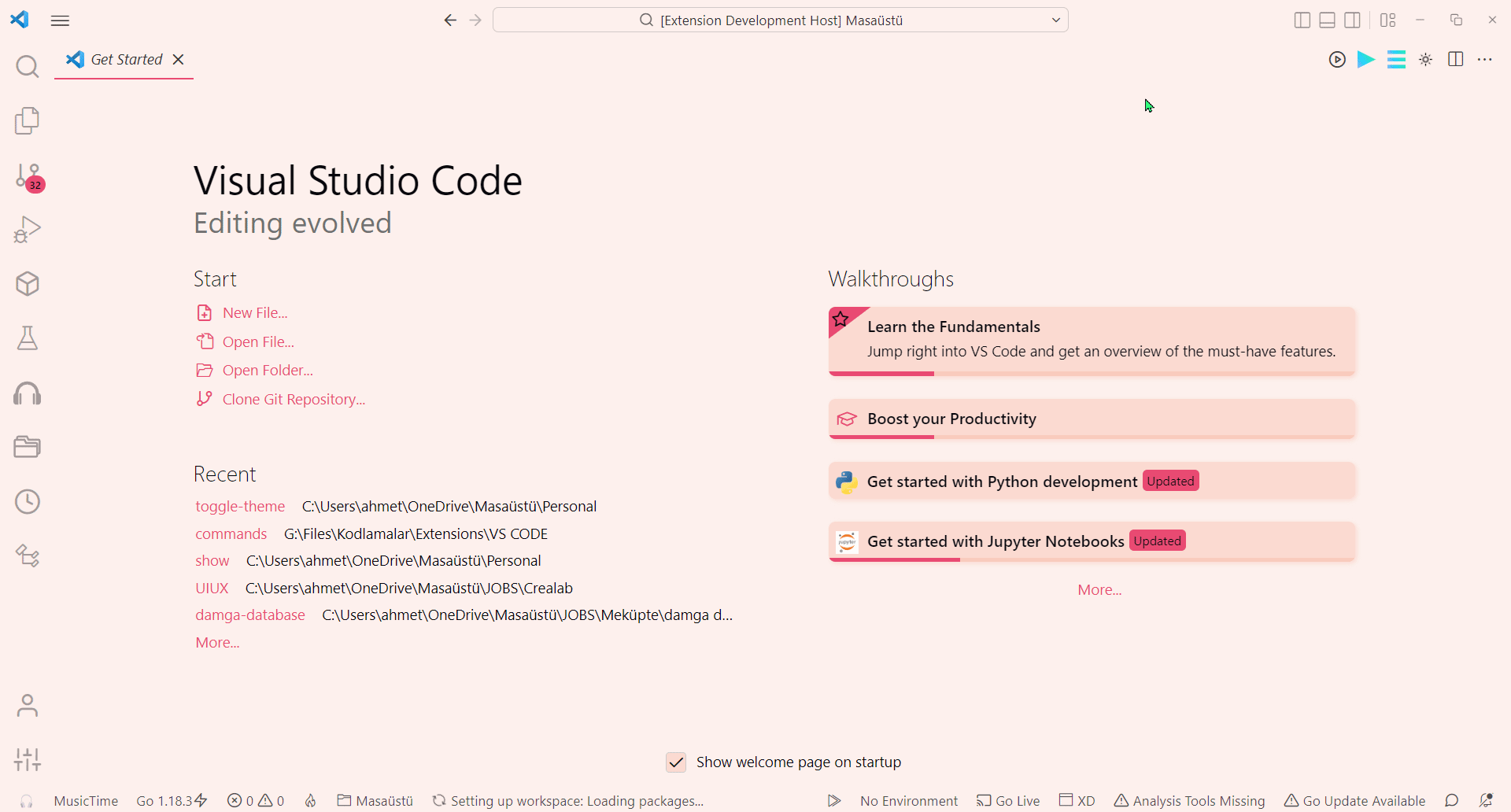This screenshot has height=812, width=1511.
Task: Click XD in the status bar
Action: click(x=1077, y=801)
